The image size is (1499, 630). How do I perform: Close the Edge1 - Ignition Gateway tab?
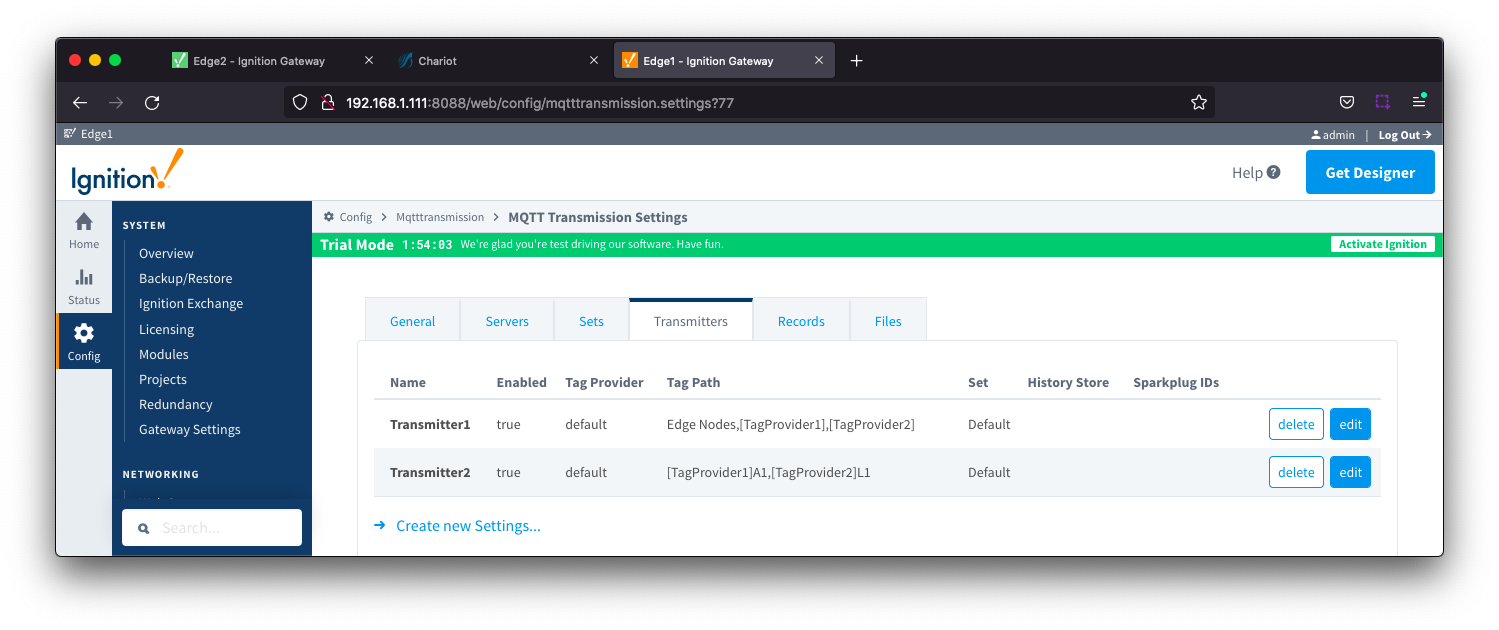[819, 61]
